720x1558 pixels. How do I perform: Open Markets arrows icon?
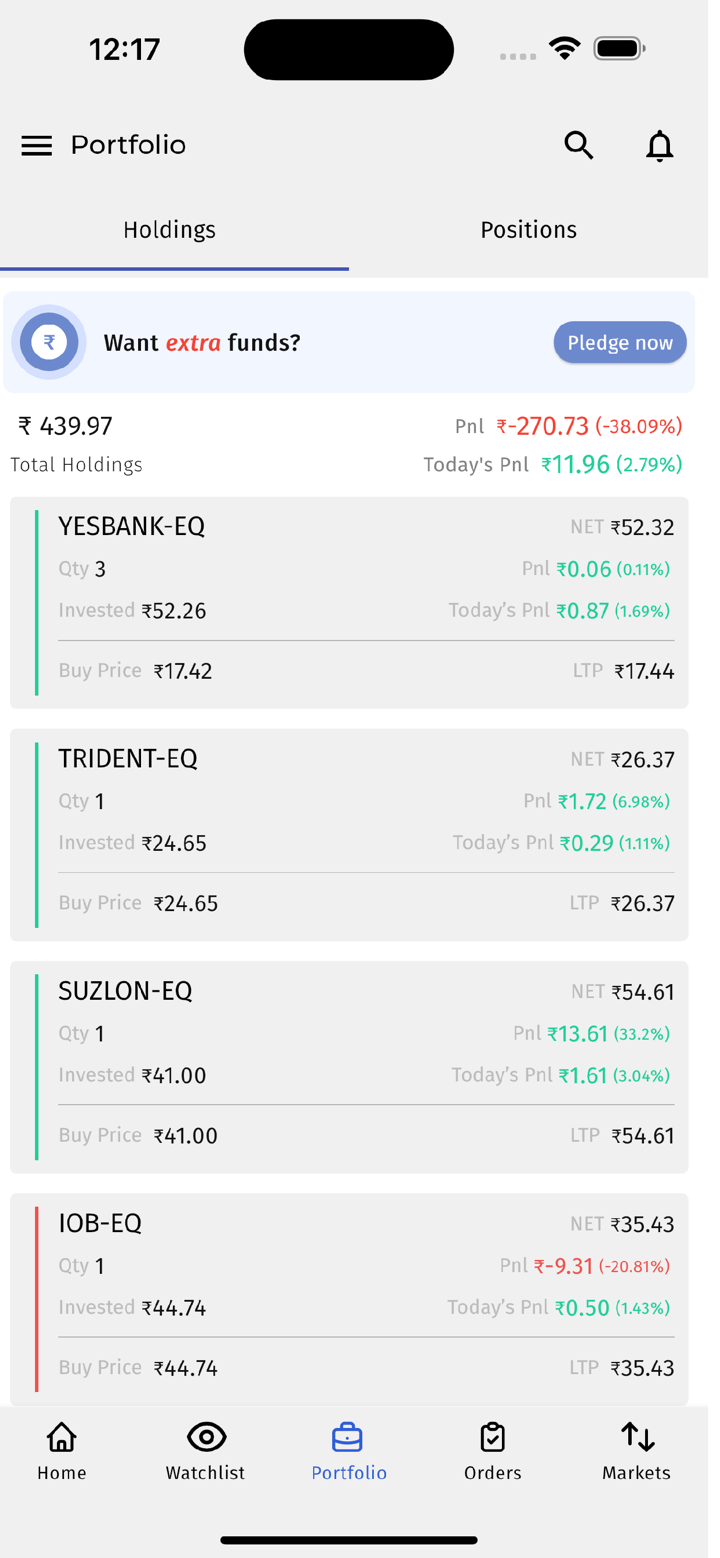tap(637, 1438)
